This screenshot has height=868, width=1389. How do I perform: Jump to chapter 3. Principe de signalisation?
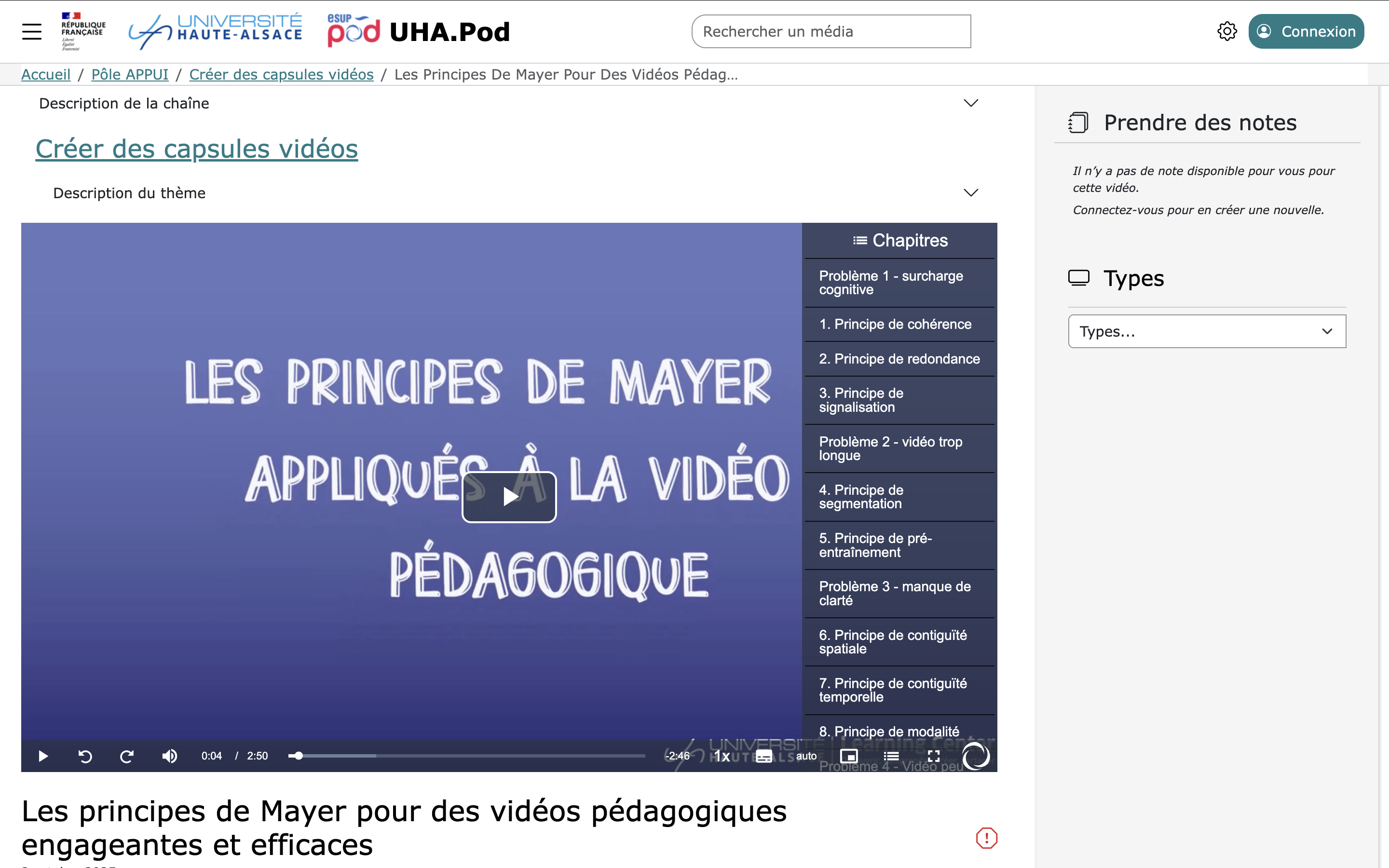pos(899,400)
